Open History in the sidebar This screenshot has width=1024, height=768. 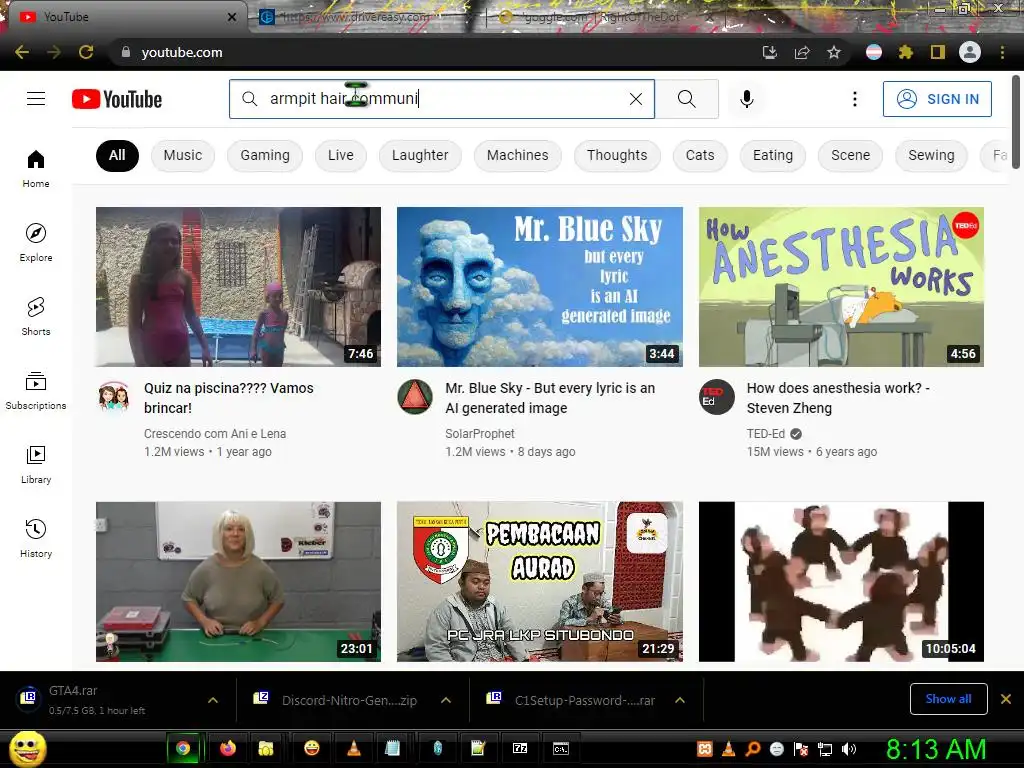coord(36,538)
